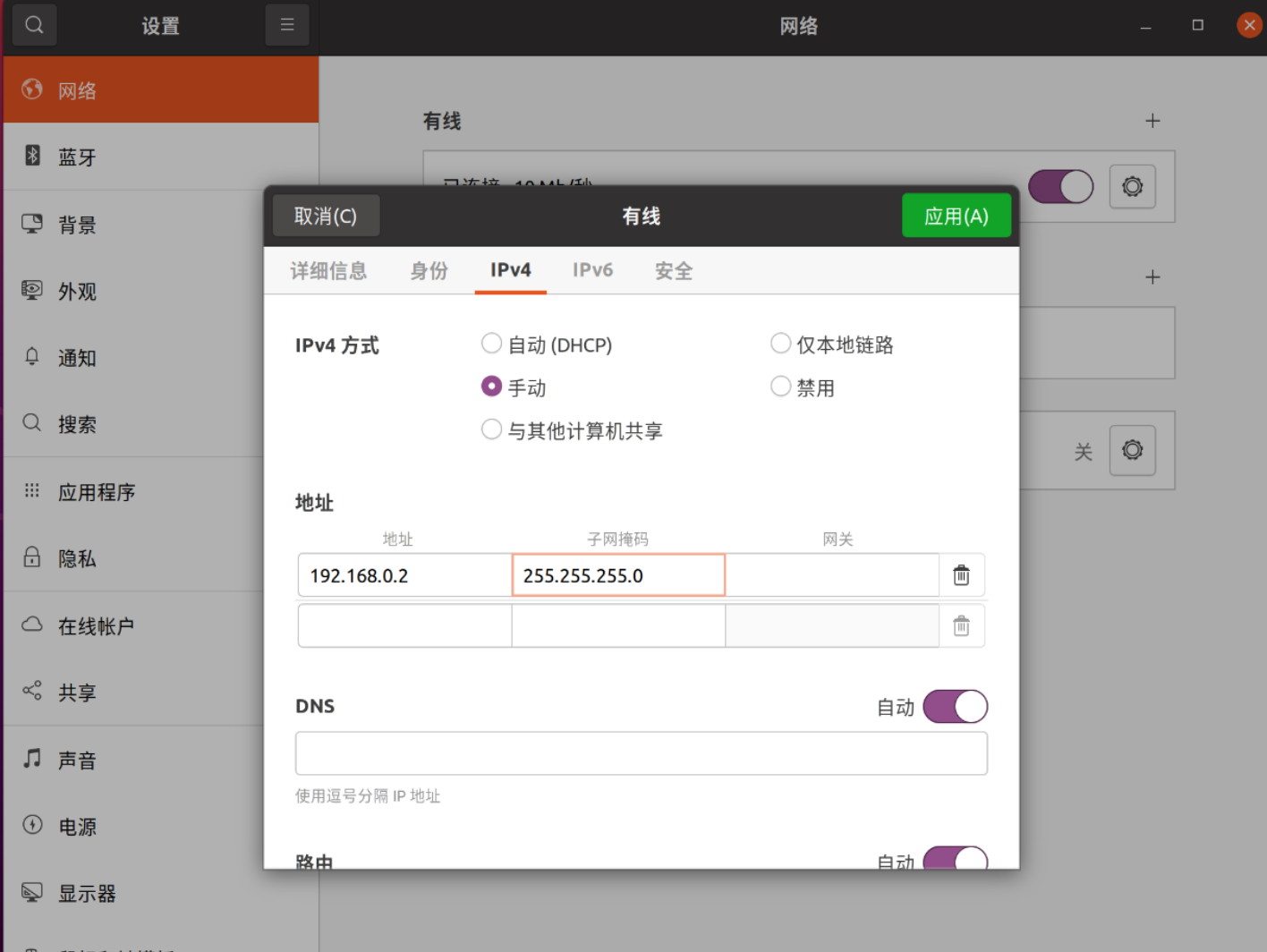Toggle the DNS automatic switch
Viewport: 1267px width, 952px height.
tap(955, 707)
